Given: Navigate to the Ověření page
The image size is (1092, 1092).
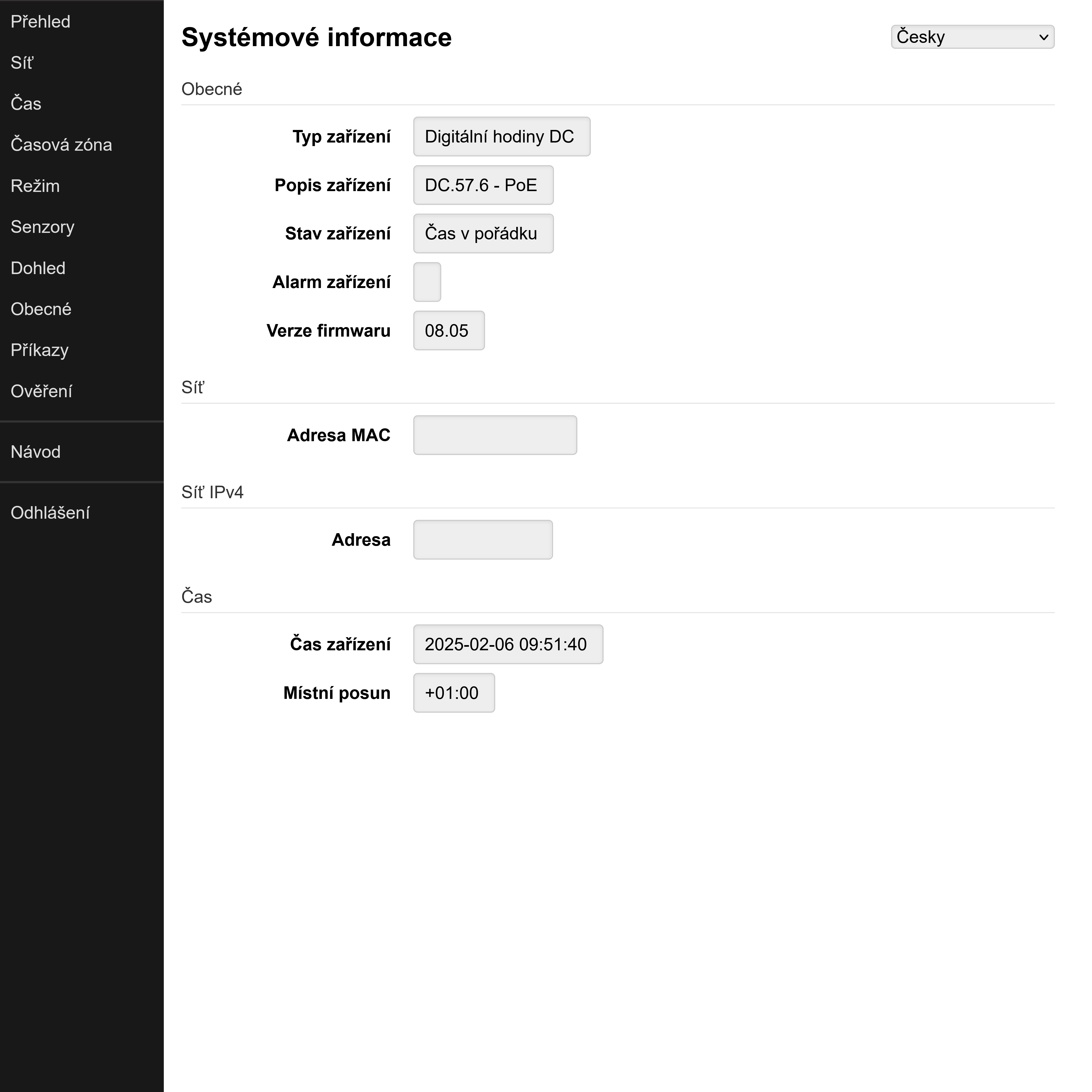Looking at the screenshot, I should click(41, 391).
